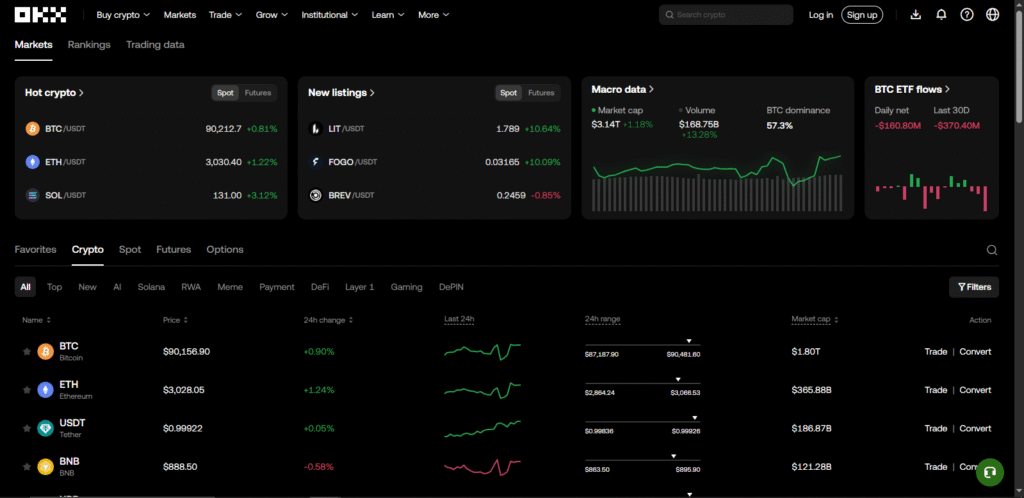
Task: Open the help question mark icon
Action: point(967,15)
